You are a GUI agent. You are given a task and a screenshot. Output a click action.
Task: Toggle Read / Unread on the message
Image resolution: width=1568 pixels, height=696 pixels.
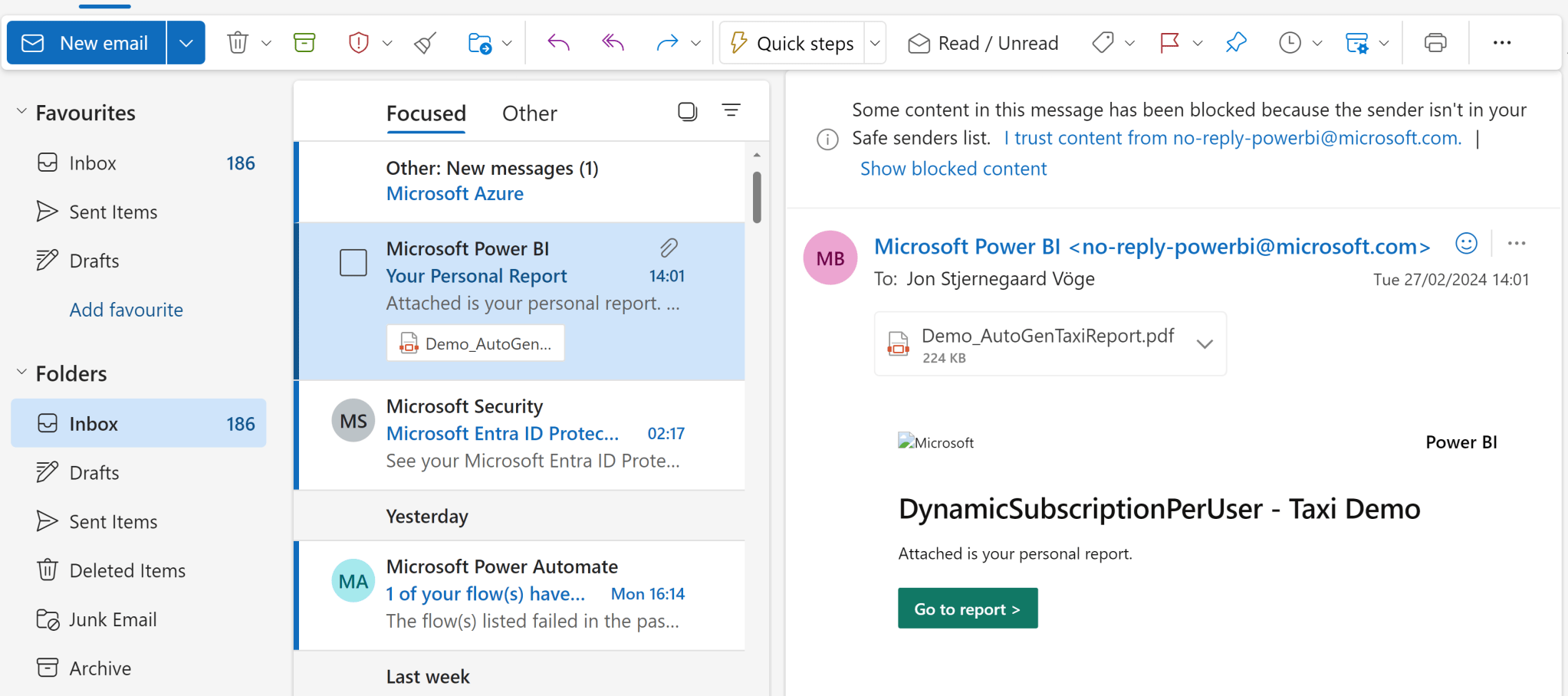coord(982,43)
